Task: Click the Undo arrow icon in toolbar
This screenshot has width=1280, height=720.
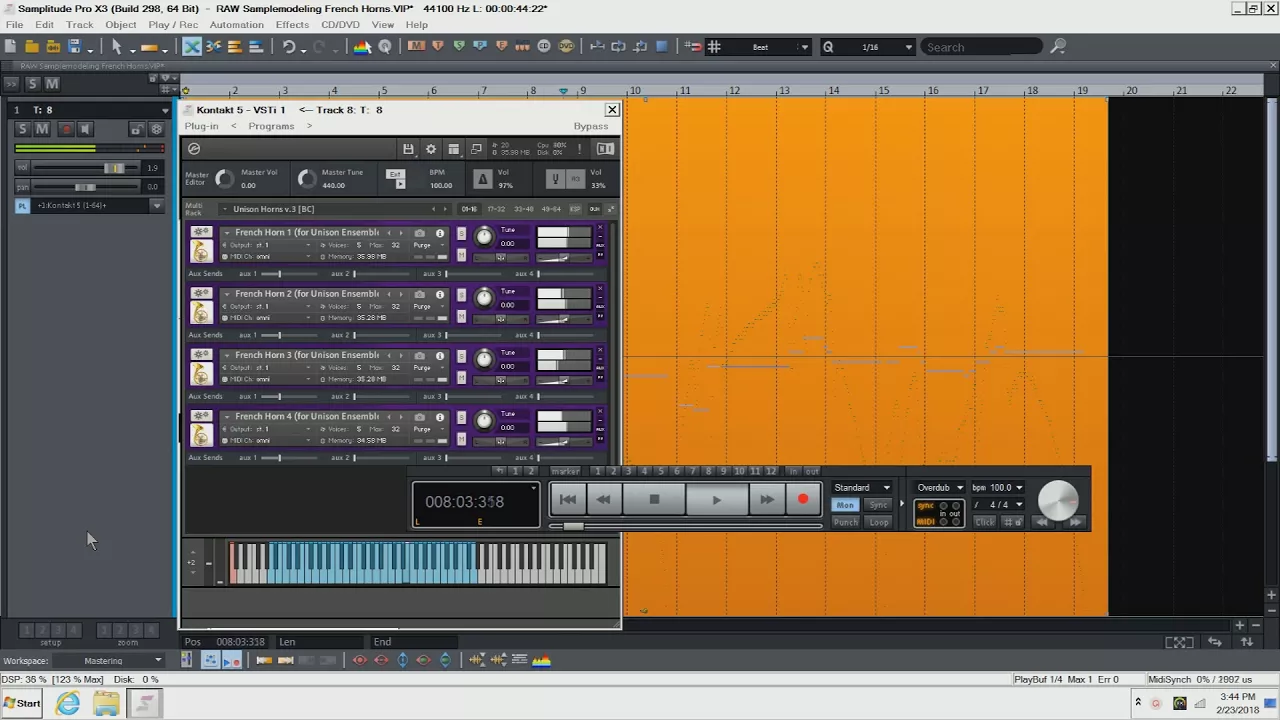Action: coord(289,47)
